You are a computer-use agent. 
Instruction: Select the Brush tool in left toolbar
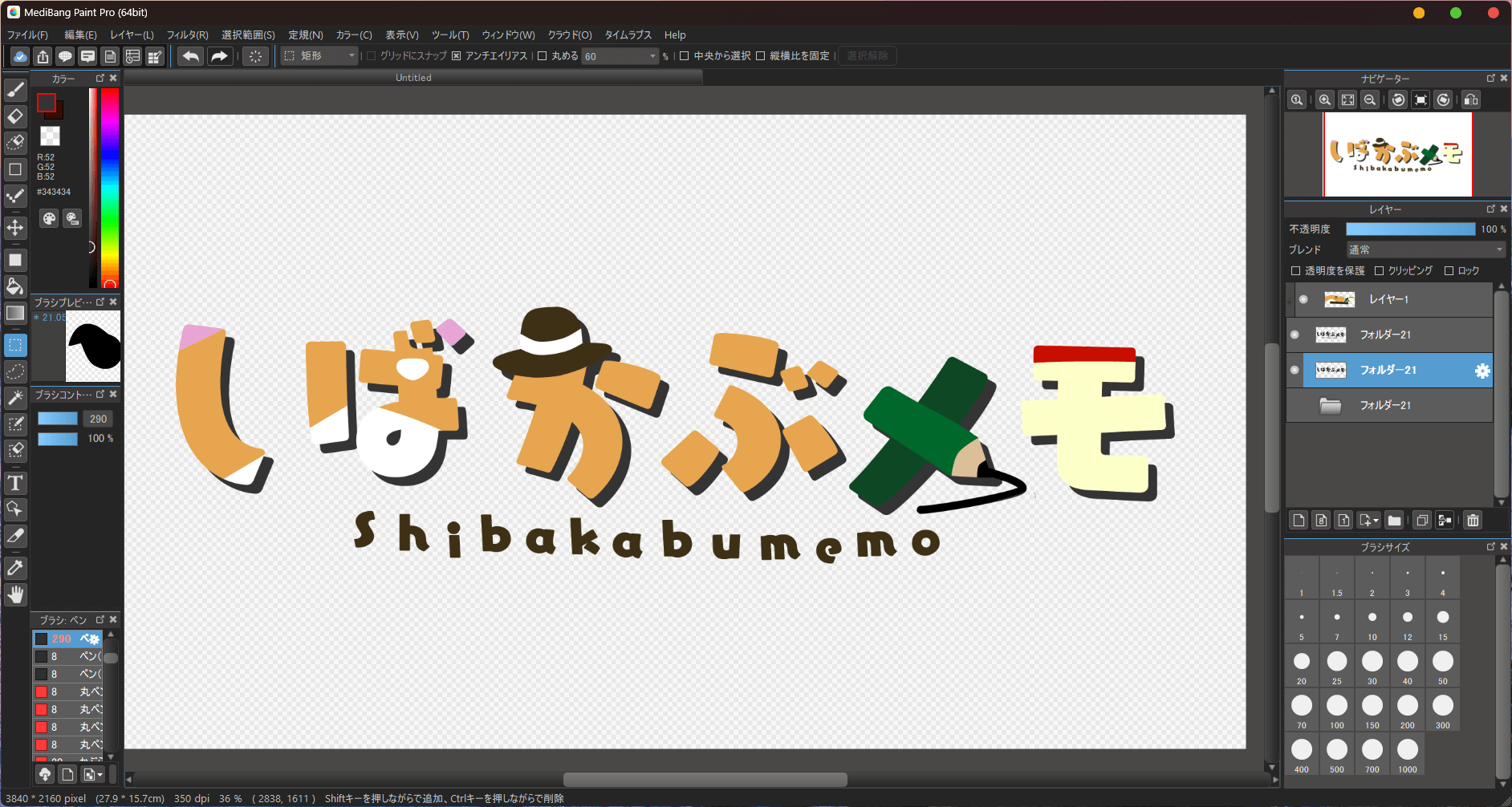pos(15,90)
